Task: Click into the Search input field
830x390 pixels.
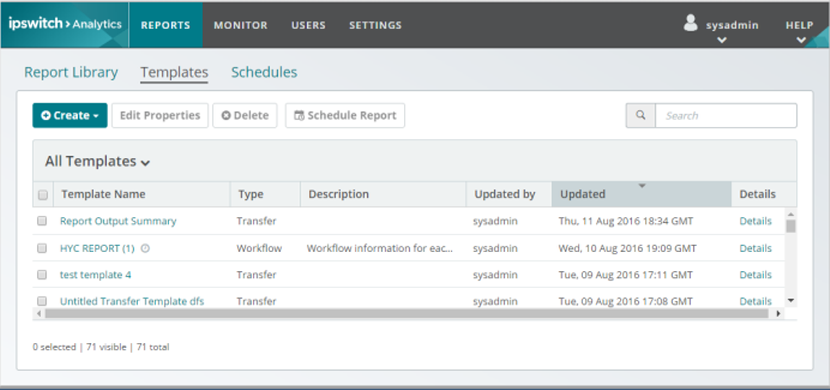Action: click(x=726, y=115)
